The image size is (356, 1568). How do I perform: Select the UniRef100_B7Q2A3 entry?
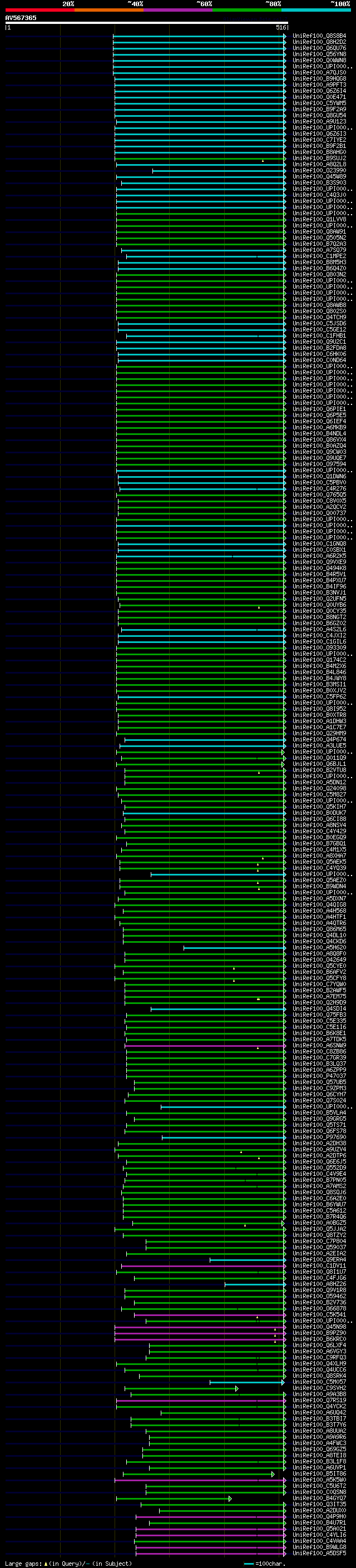[x=319, y=244]
